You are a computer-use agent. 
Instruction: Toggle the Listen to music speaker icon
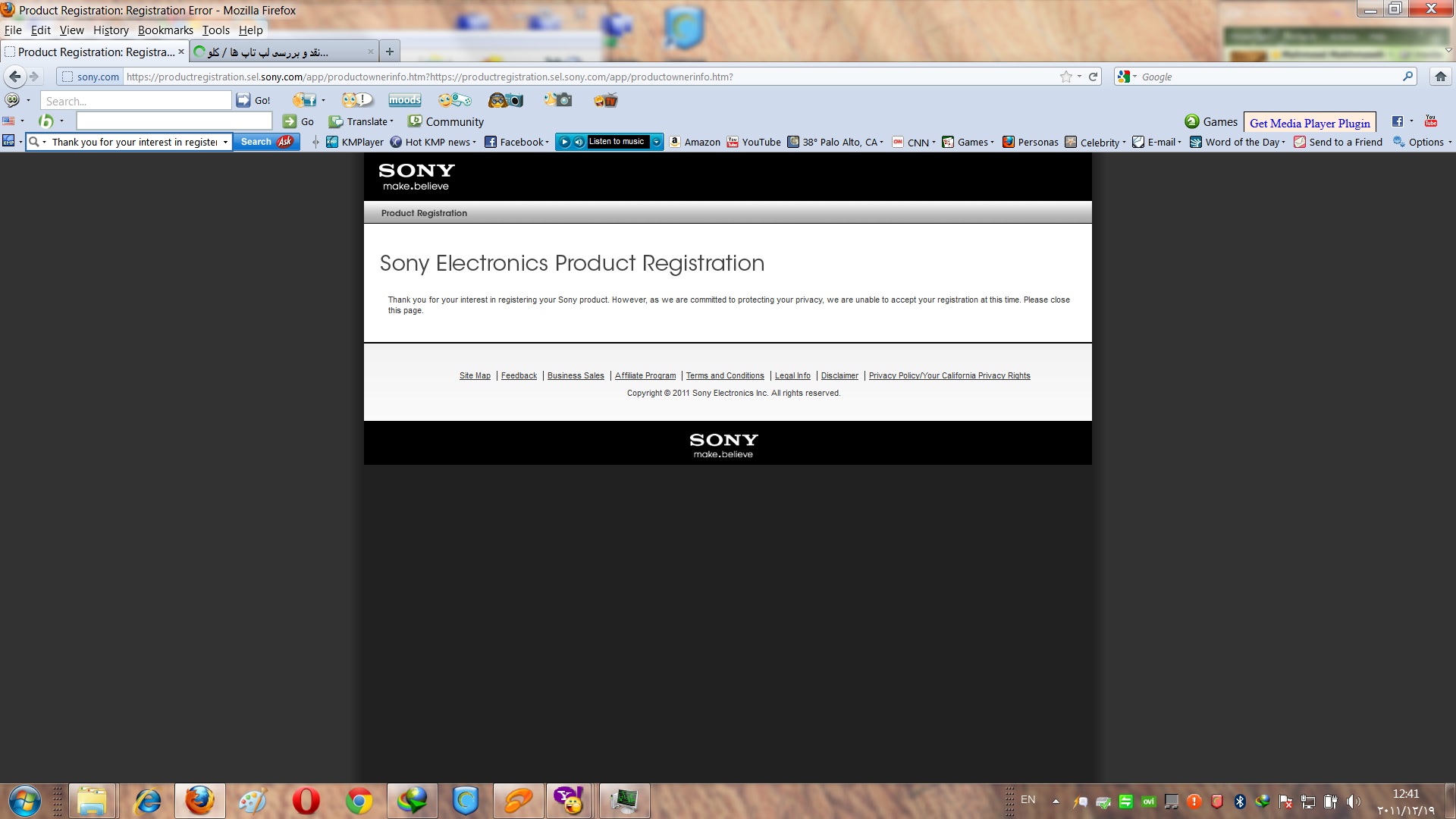pyautogui.click(x=579, y=142)
